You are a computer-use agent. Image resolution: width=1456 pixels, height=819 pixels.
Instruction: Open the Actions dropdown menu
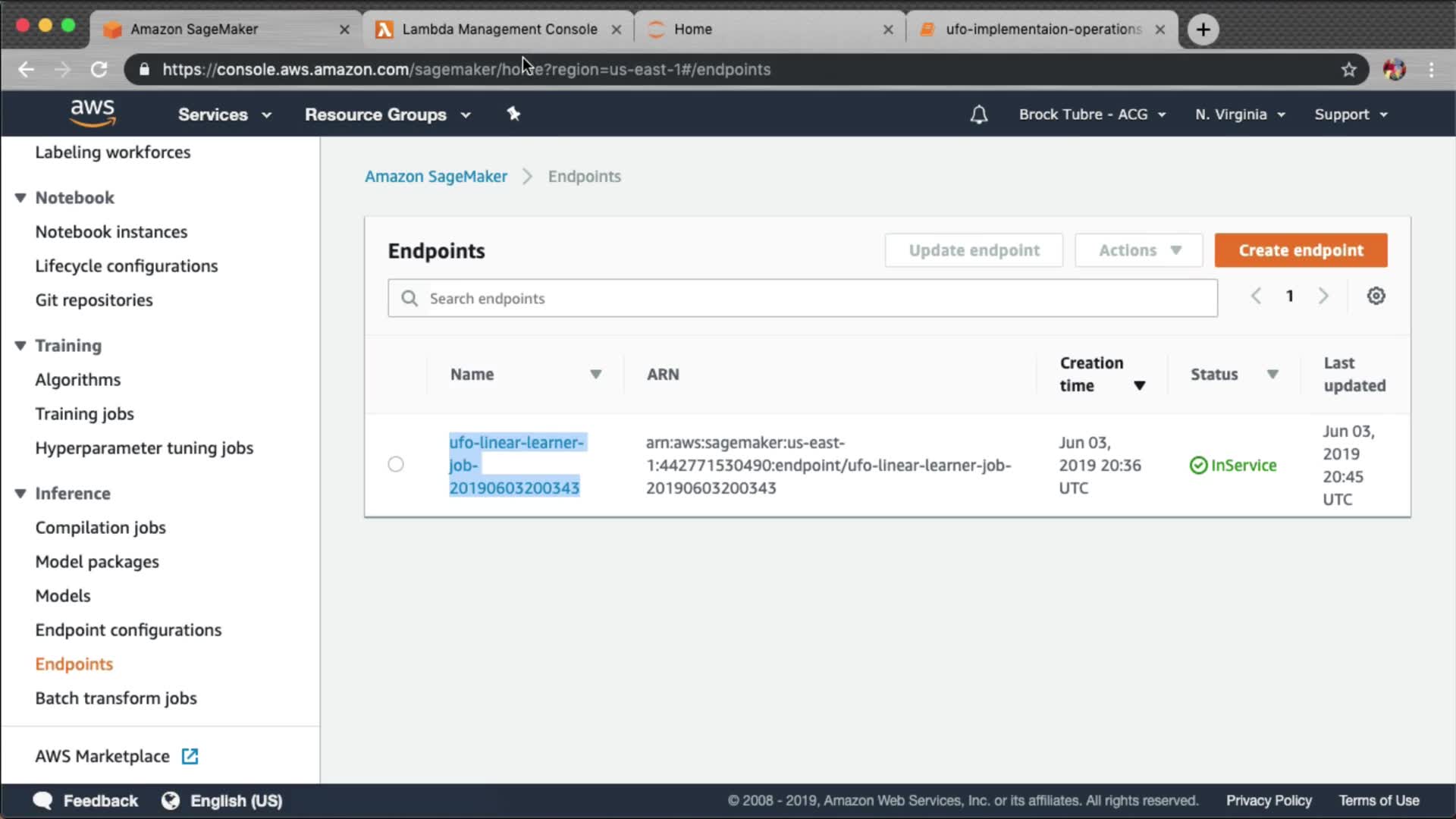(1138, 250)
